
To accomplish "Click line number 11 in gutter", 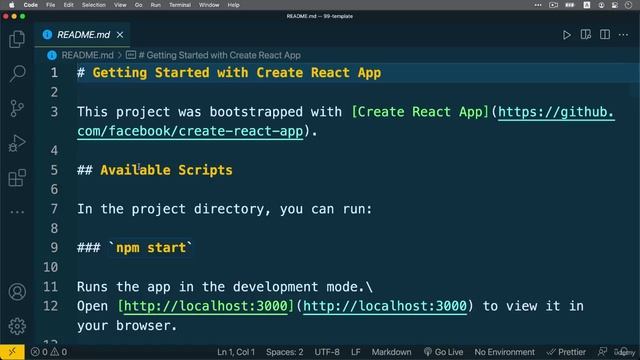I will click(50, 287).
